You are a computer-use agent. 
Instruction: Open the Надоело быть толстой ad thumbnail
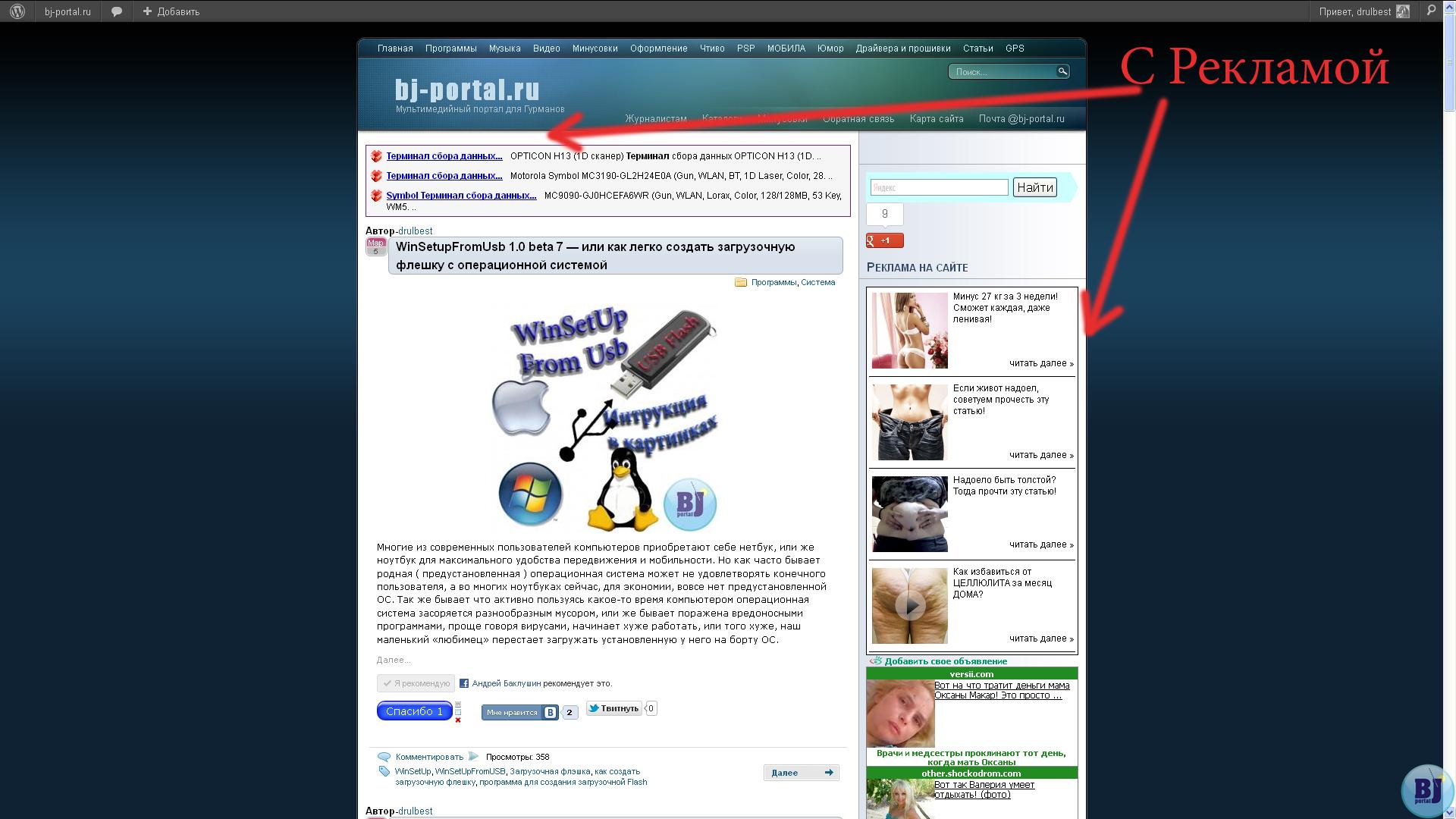pos(909,514)
